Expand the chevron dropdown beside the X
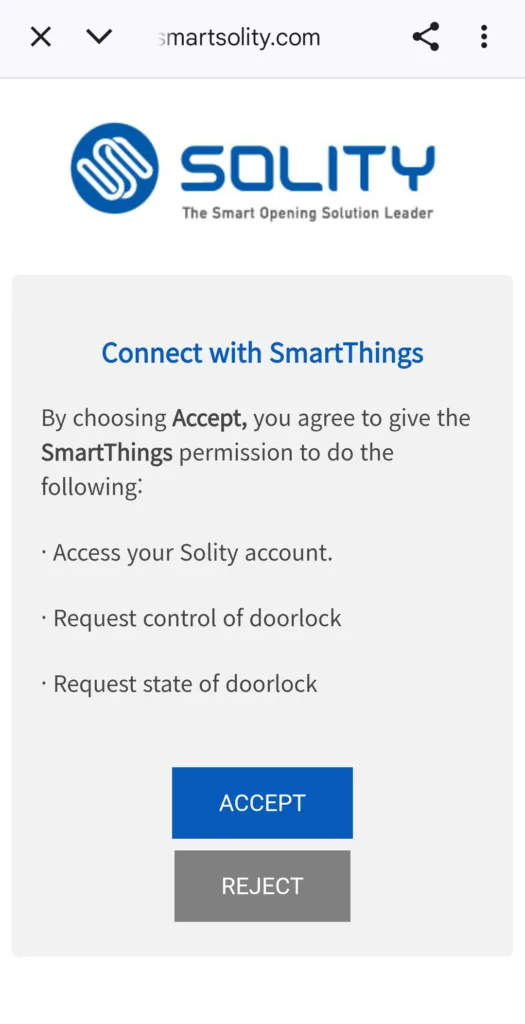Image resolution: width=525 pixels, height=1024 pixels. click(x=99, y=37)
